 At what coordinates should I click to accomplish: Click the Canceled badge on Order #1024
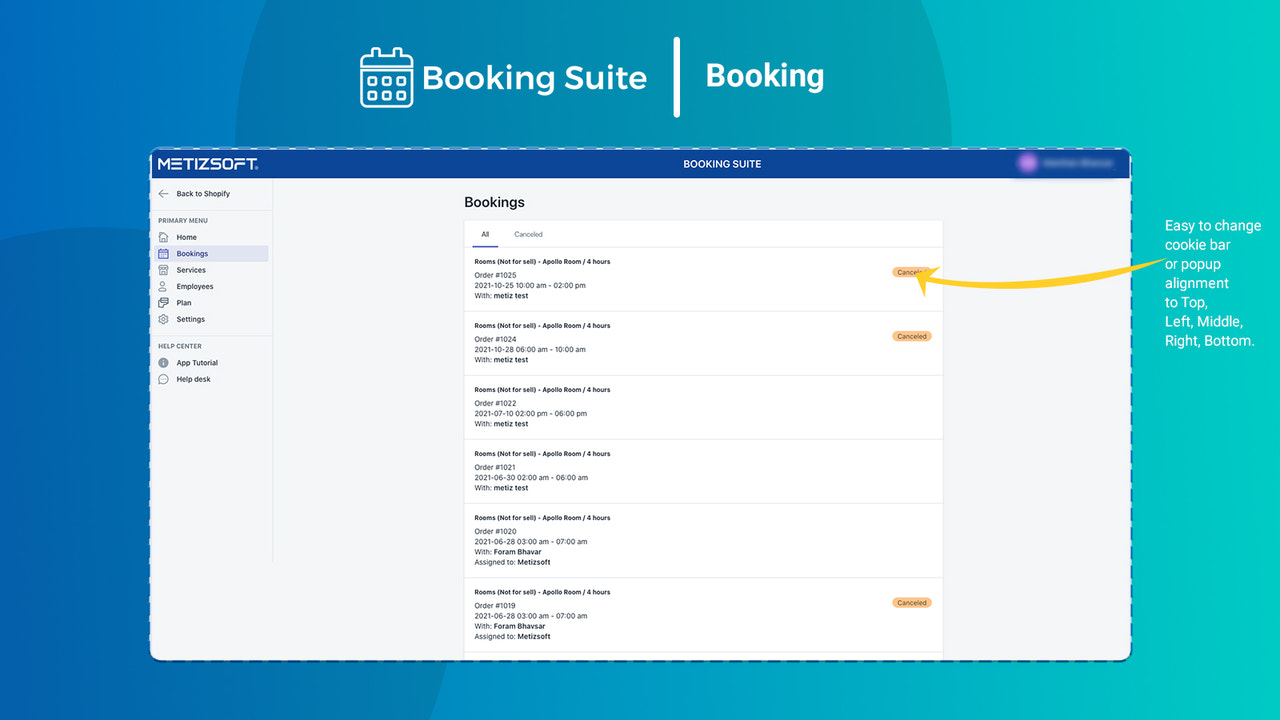911,336
